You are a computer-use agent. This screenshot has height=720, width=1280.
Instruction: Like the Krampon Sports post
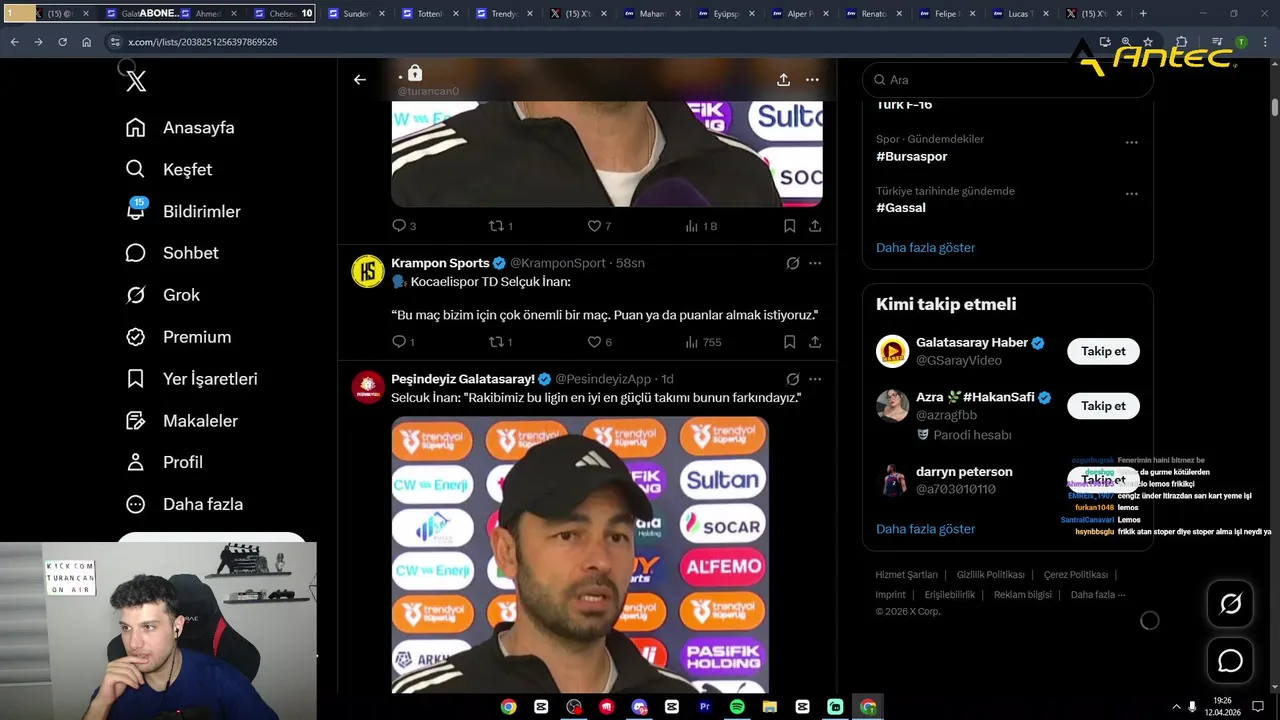point(599,342)
